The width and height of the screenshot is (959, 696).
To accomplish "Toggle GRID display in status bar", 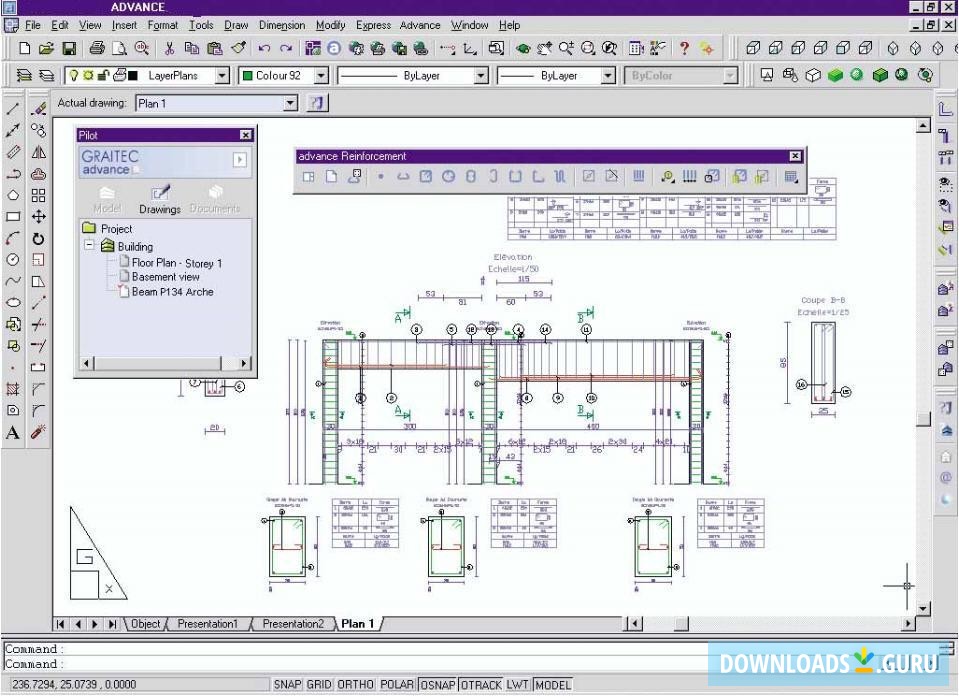I will pos(319,684).
